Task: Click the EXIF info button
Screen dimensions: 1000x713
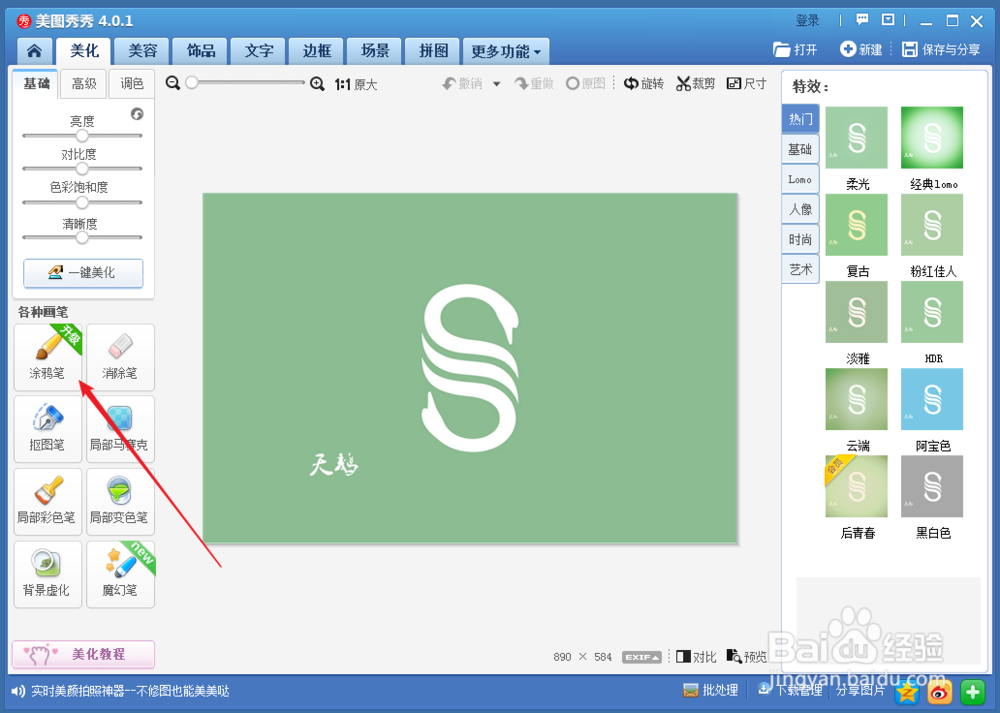Action: coord(642,657)
